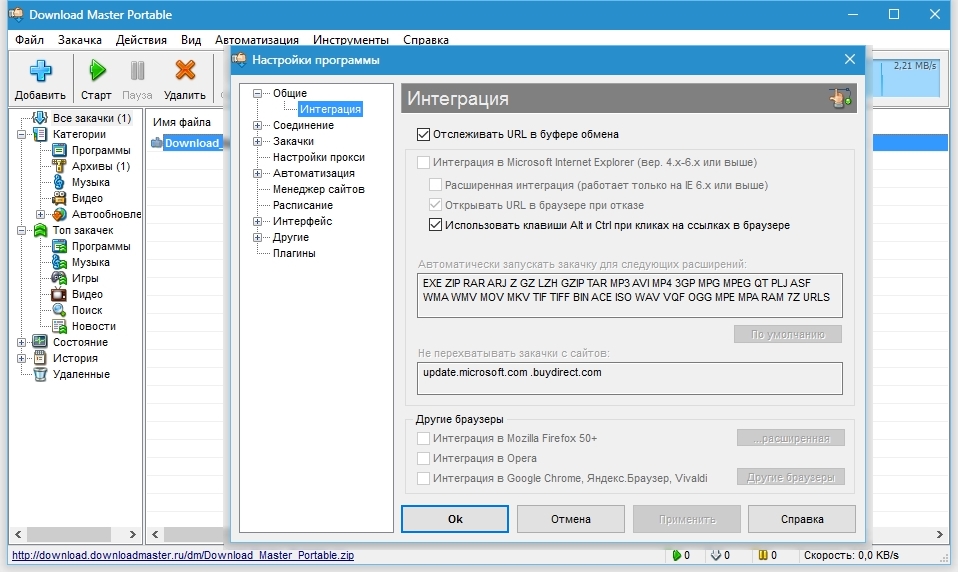
Task: Click the excluded sites input field
Action: pos(629,378)
